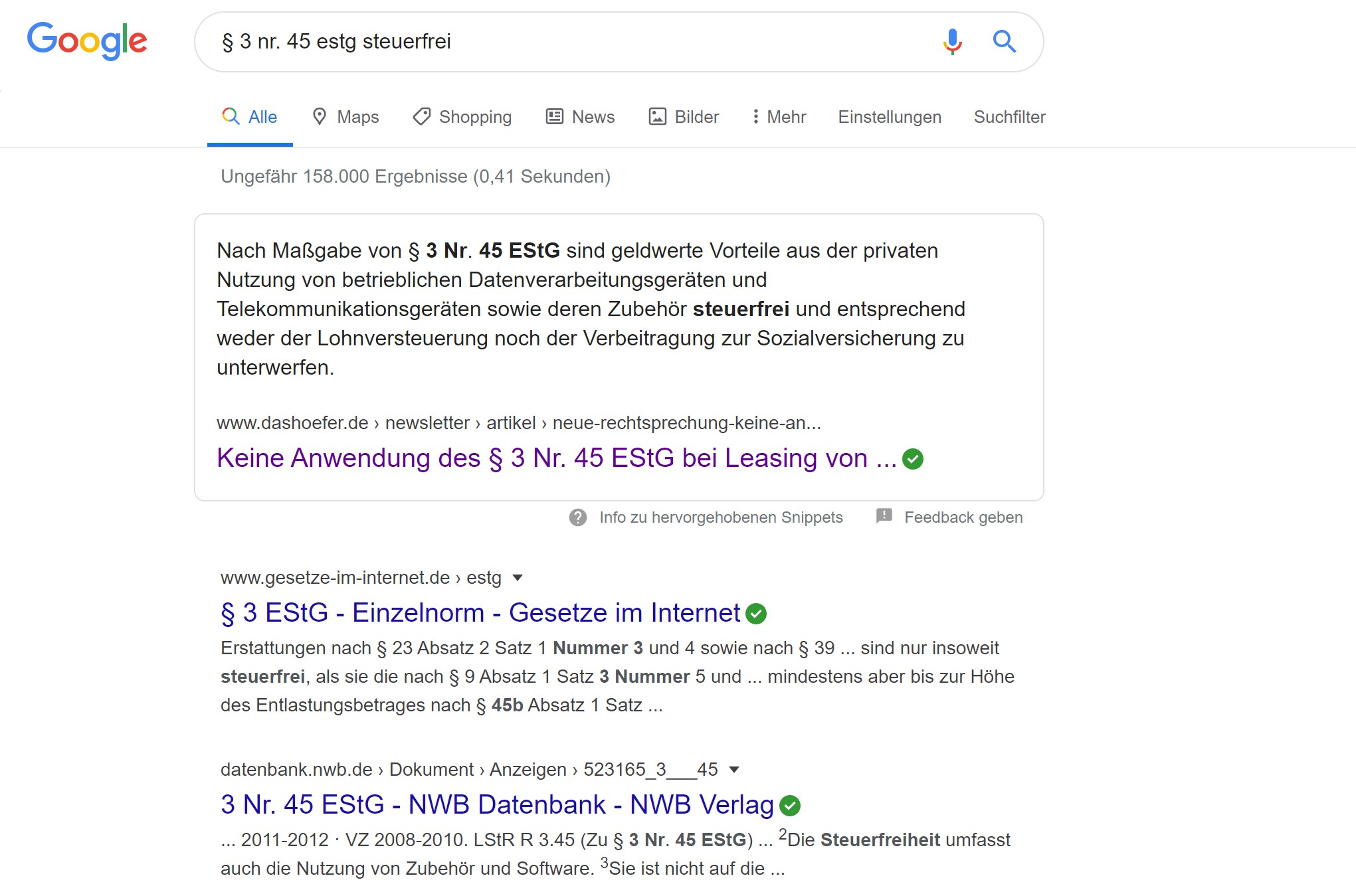Viewport: 1356px width, 896px height.
Task: Expand dropdown arrow beside gesetze-im-internet.de URL
Action: point(518,578)
